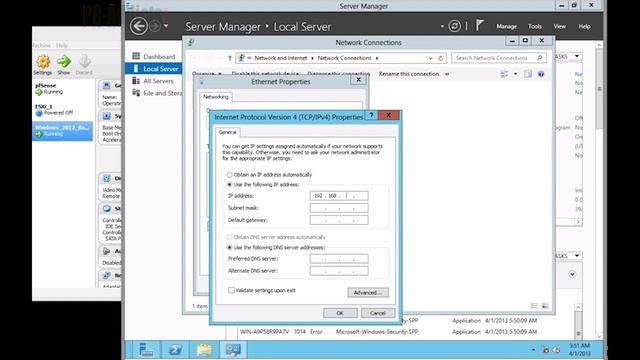The image size is (640, 360).
Task: Click the Alternate DNS server field
Action: (x=339, y=271)
